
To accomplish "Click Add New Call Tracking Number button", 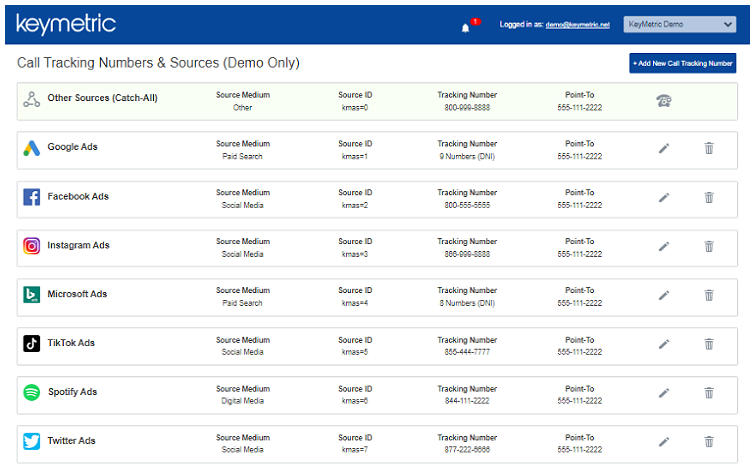I will [x=682, y=63].
